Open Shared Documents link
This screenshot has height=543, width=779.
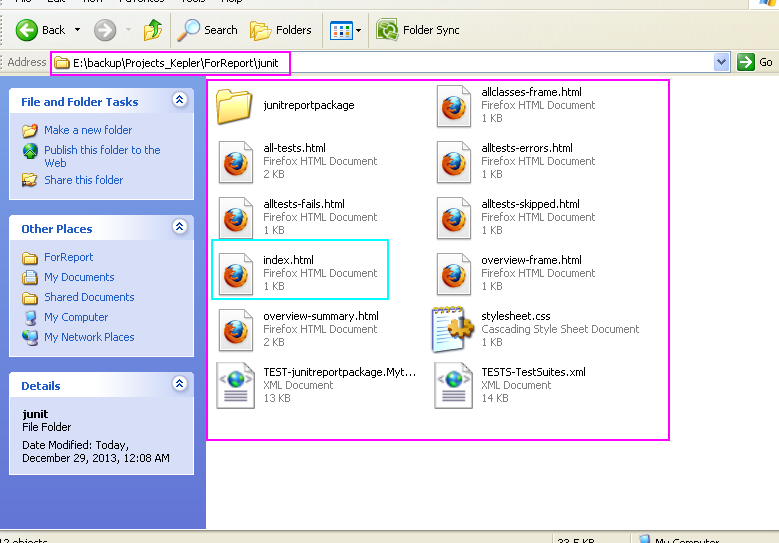(89, 297)
